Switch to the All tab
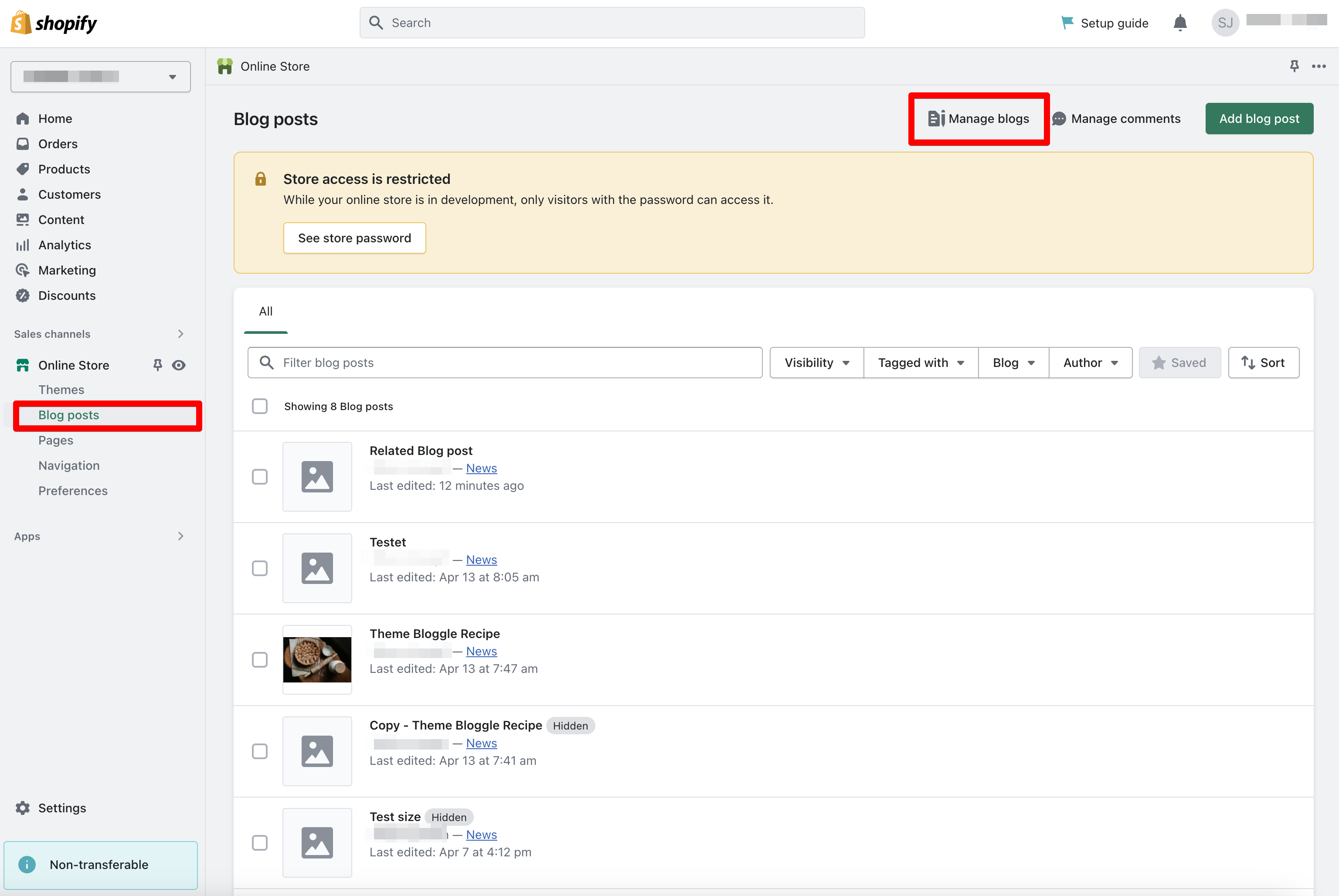Viewport: 1339px width, 896px height. 266,312
